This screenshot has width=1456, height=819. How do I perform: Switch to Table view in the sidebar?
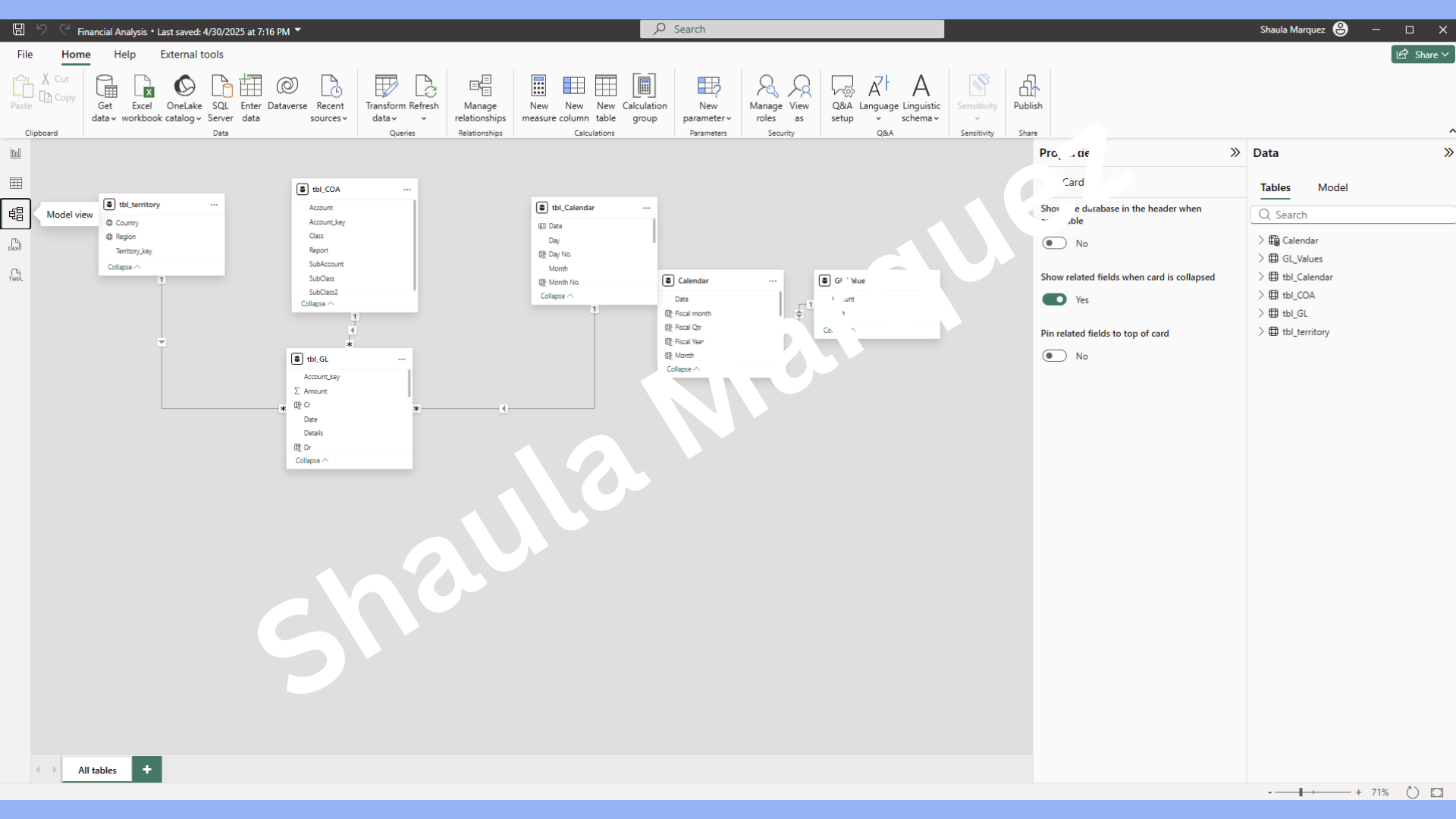(x=15, y=184)
